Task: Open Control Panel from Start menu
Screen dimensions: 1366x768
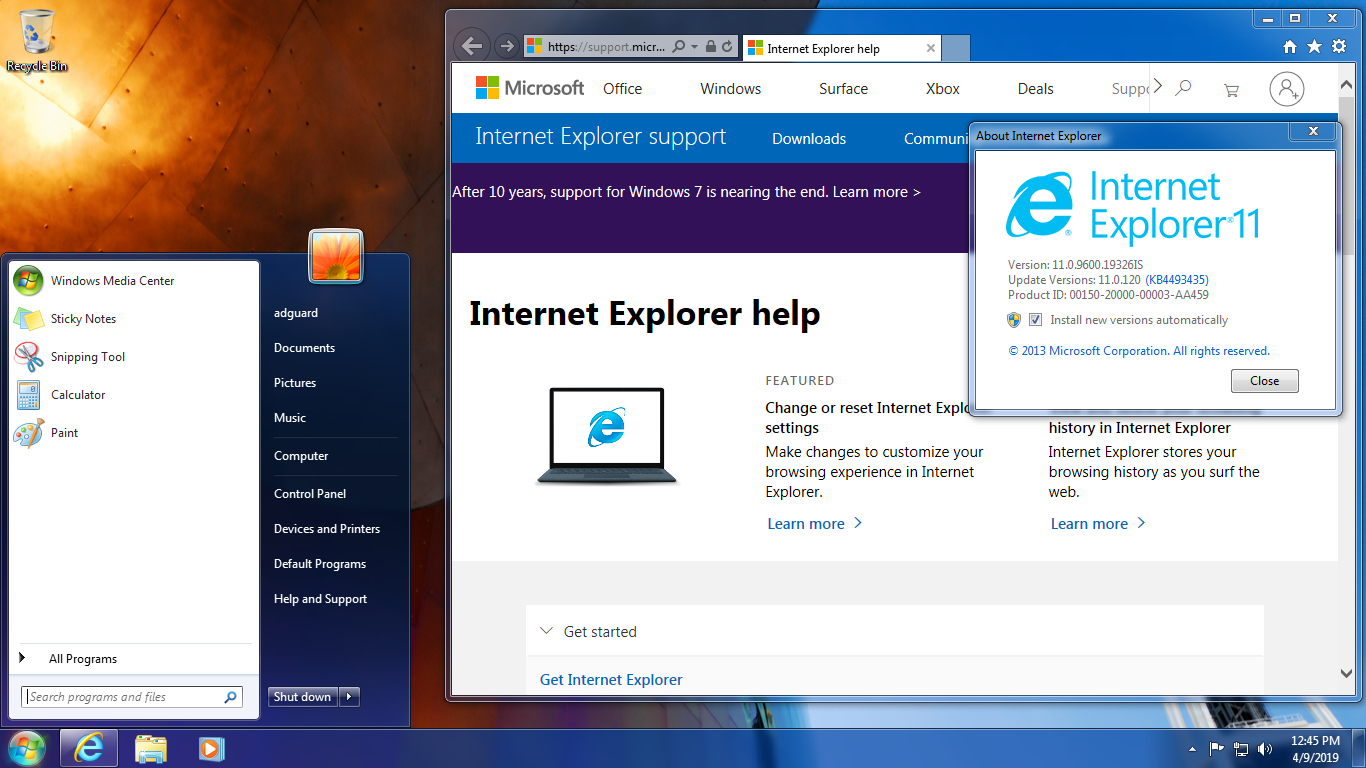Action: (310, 494)
